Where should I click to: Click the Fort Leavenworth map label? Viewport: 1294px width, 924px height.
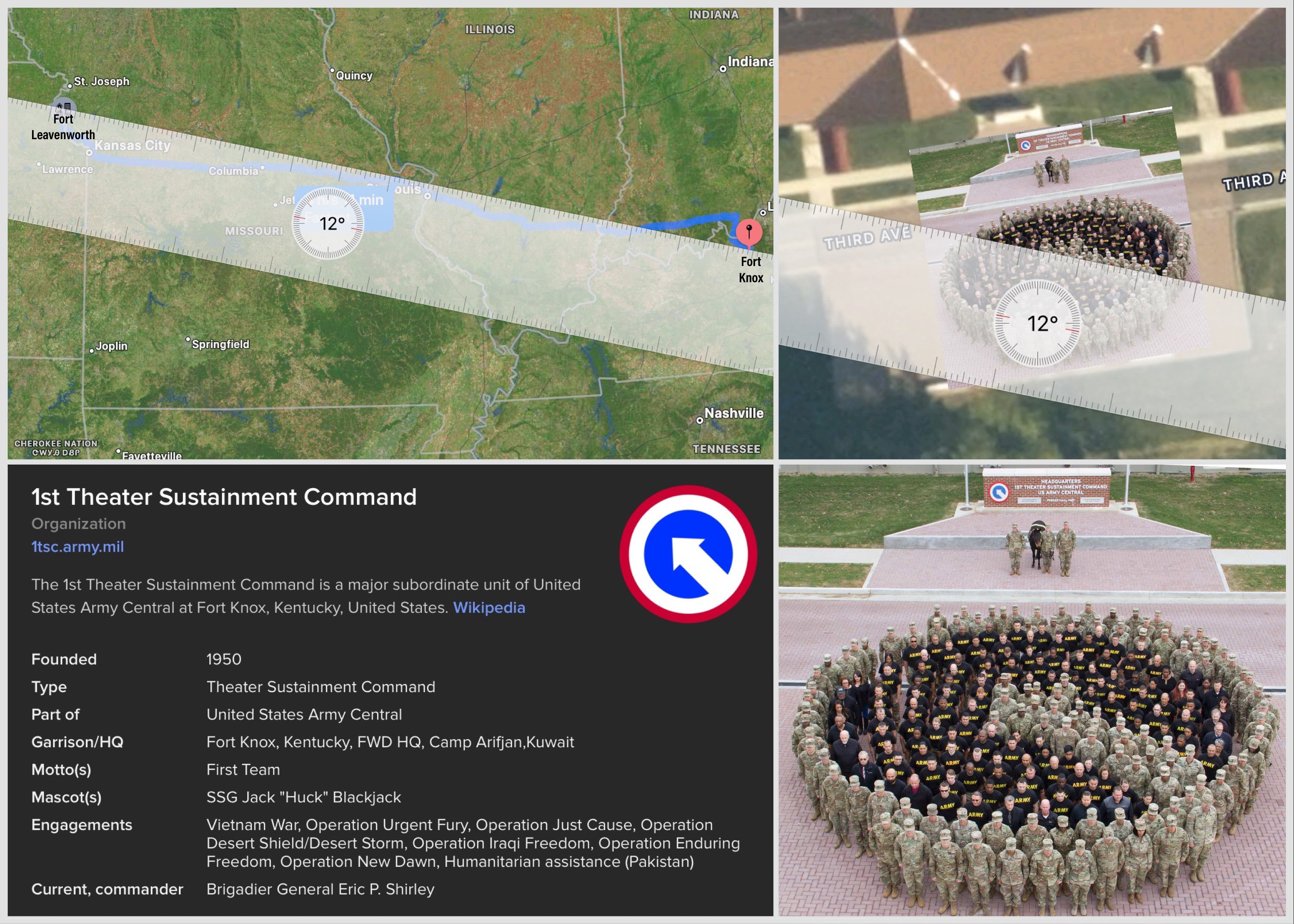tap(63, 127)
